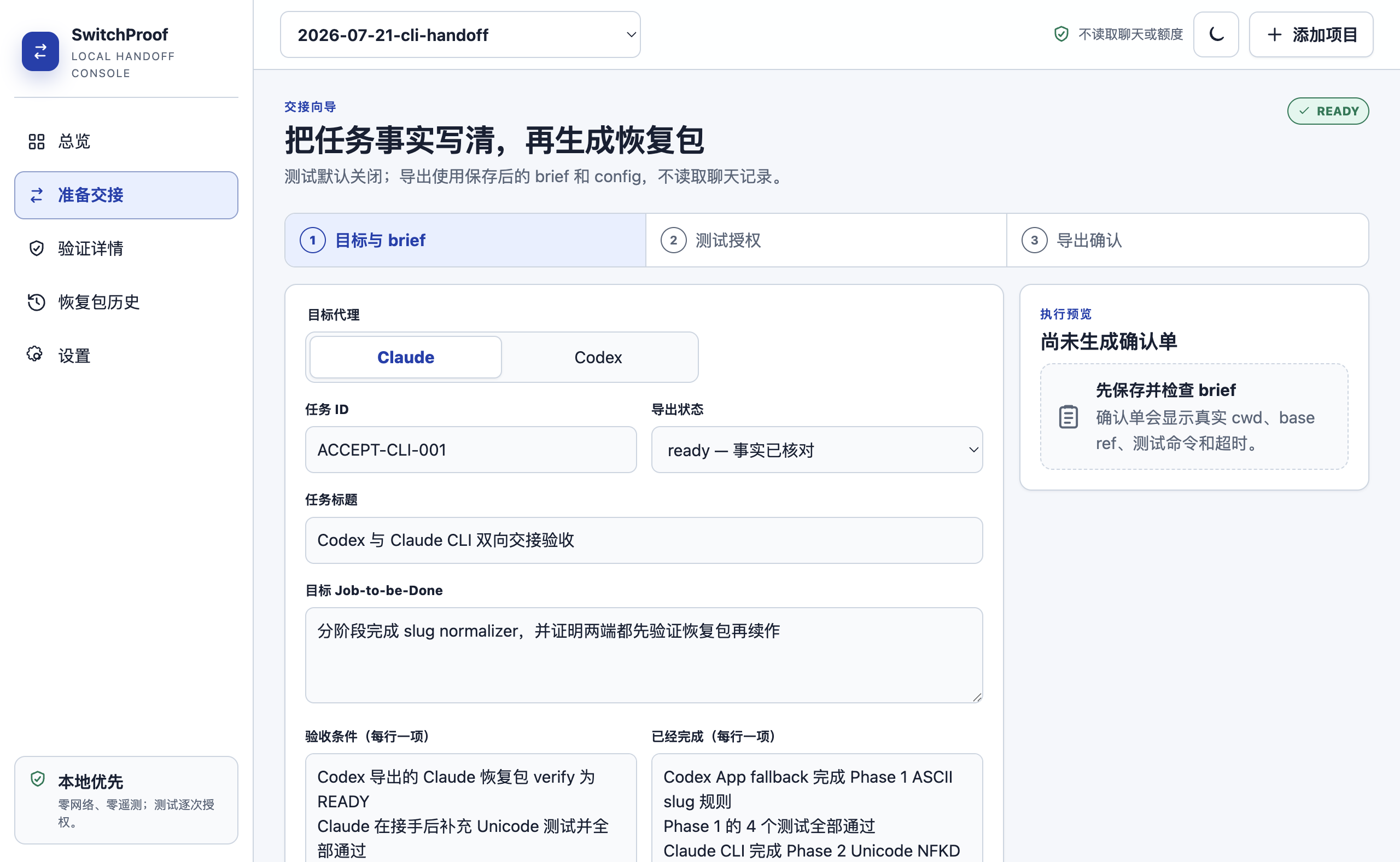Open the 导出状态 ready dropdown
1400x862 pixels.
point(817,450)
